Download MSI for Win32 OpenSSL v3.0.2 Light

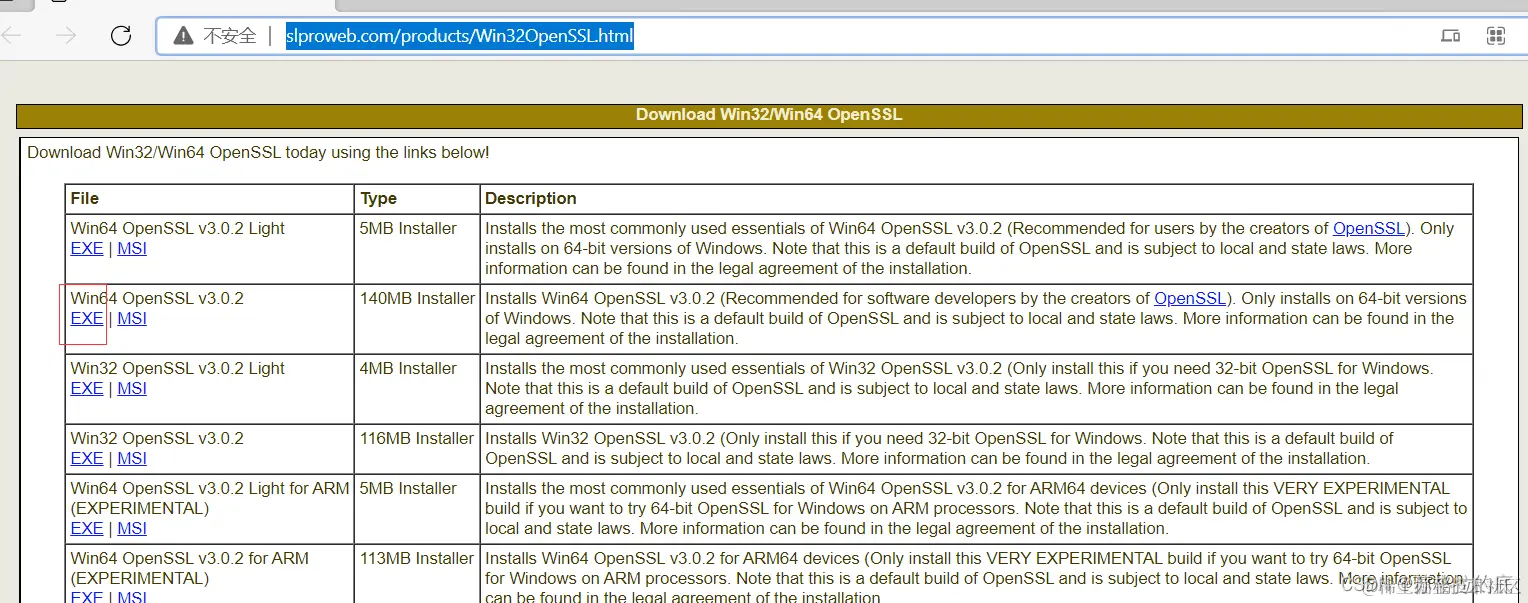132,388
